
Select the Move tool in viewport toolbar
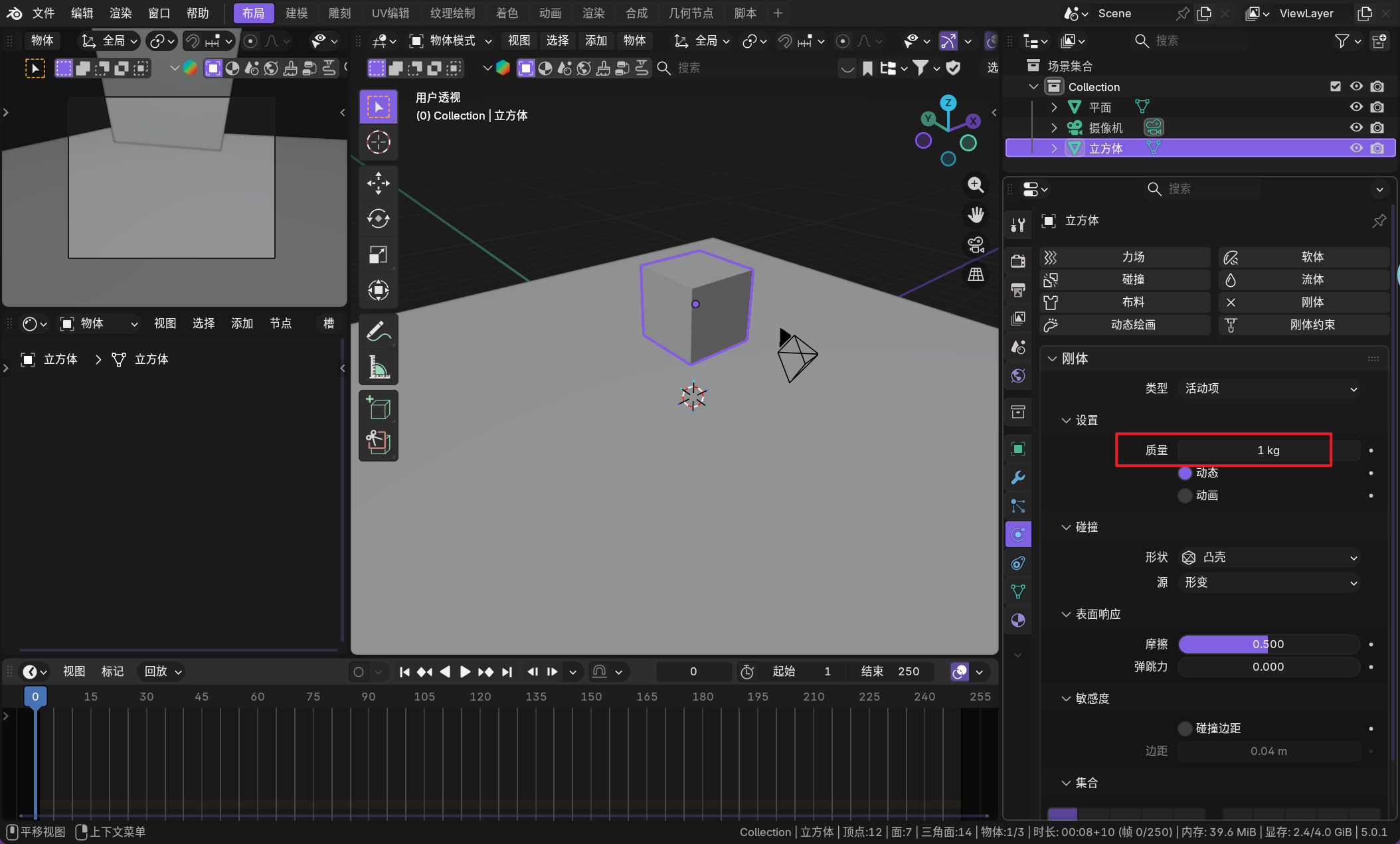click(378, 183)
